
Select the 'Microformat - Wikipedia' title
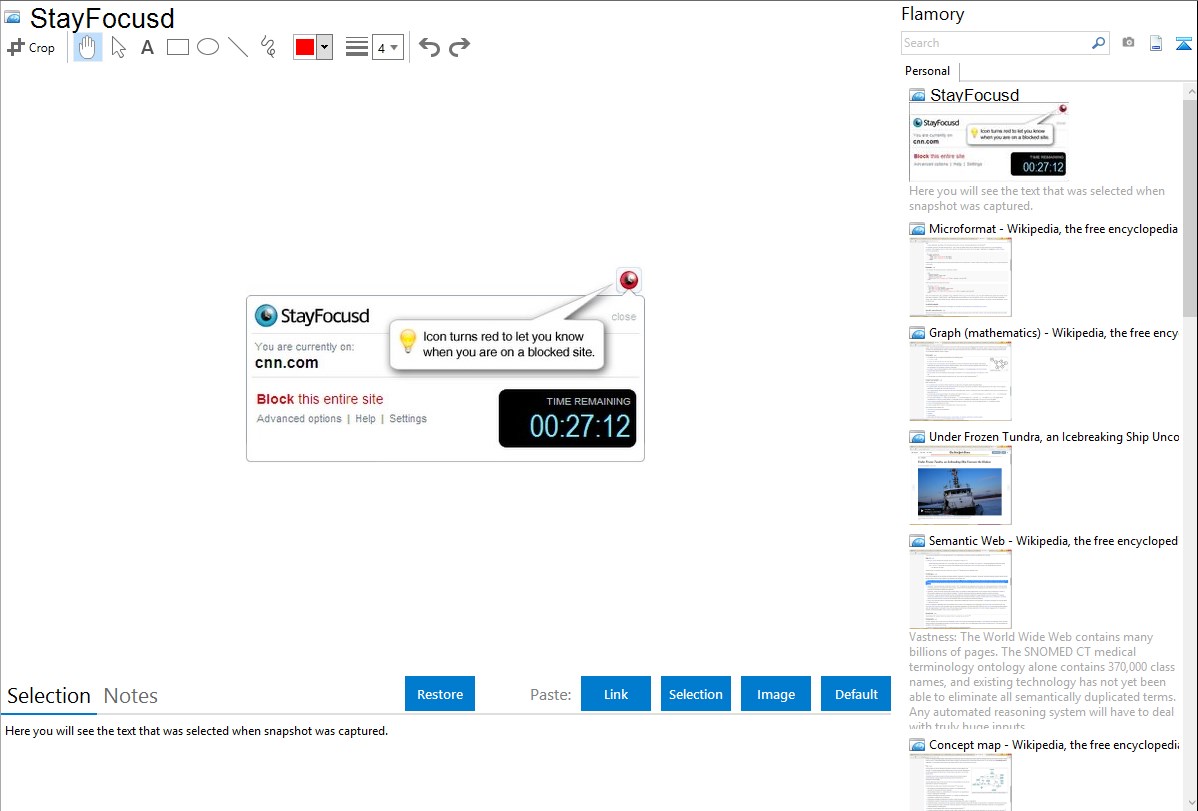(x=1053, y=229)
